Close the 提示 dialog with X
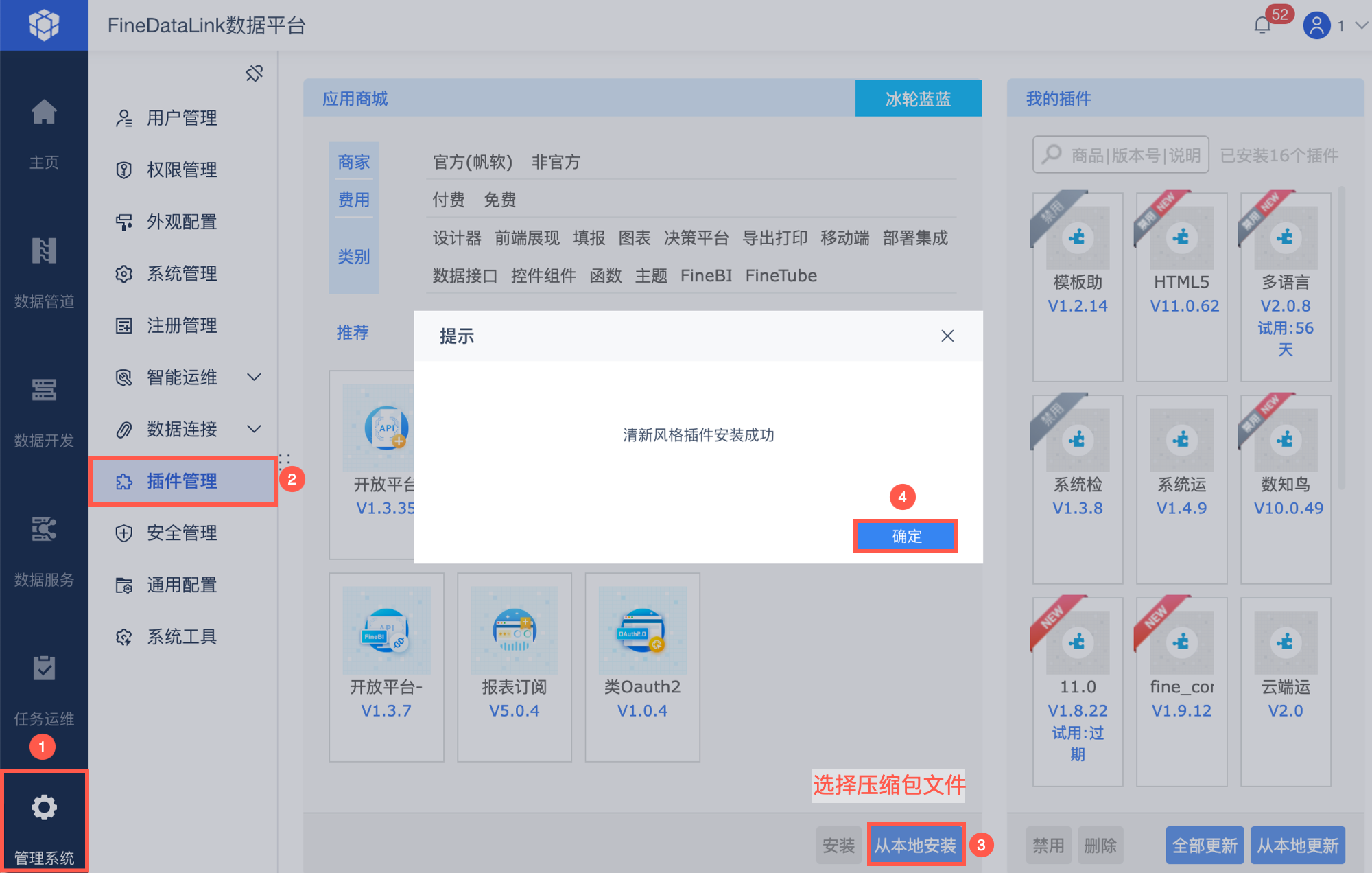 [947, 336]
